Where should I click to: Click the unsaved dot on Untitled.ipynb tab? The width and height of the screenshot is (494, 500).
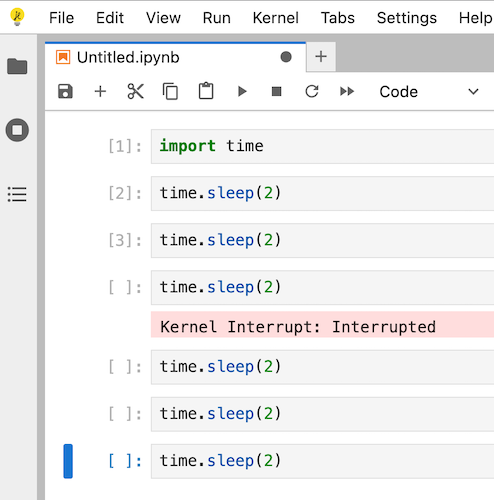tap(286, 57)
